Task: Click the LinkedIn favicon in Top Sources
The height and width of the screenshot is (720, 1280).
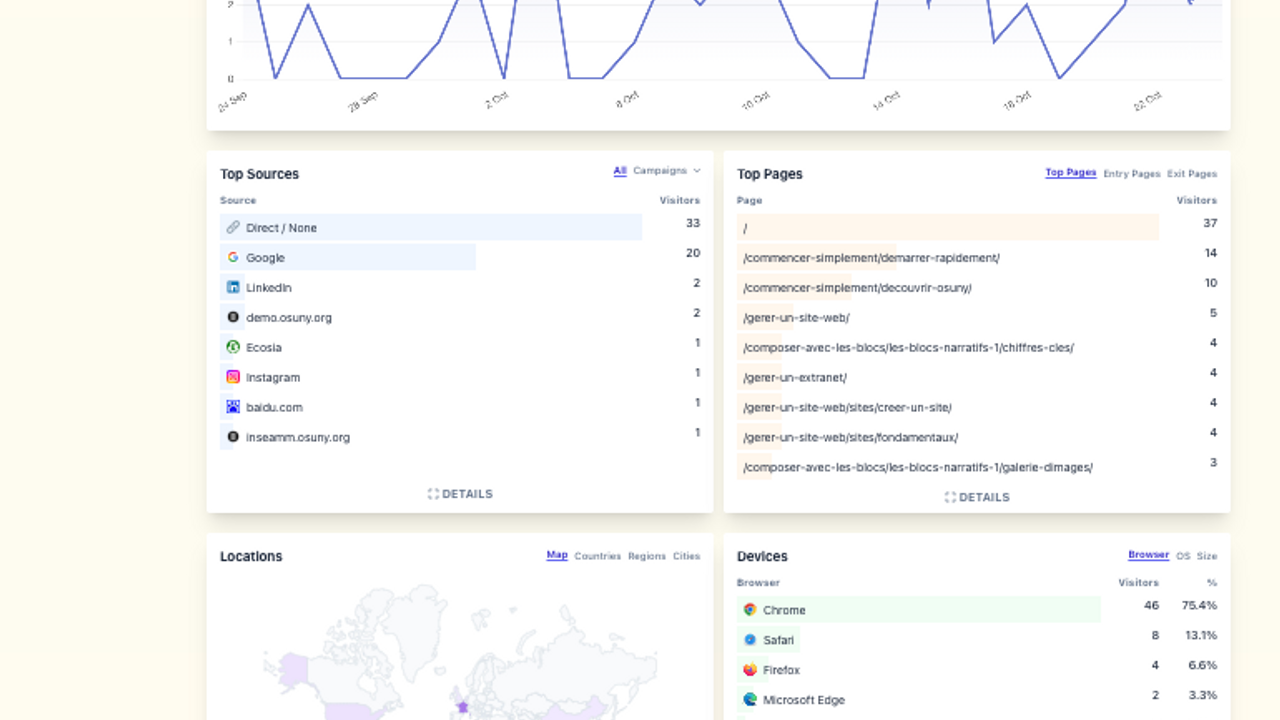Action: coord(233,287)
